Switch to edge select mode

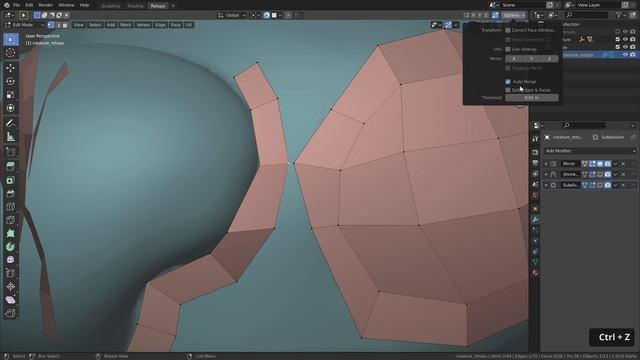coord(58,25)
